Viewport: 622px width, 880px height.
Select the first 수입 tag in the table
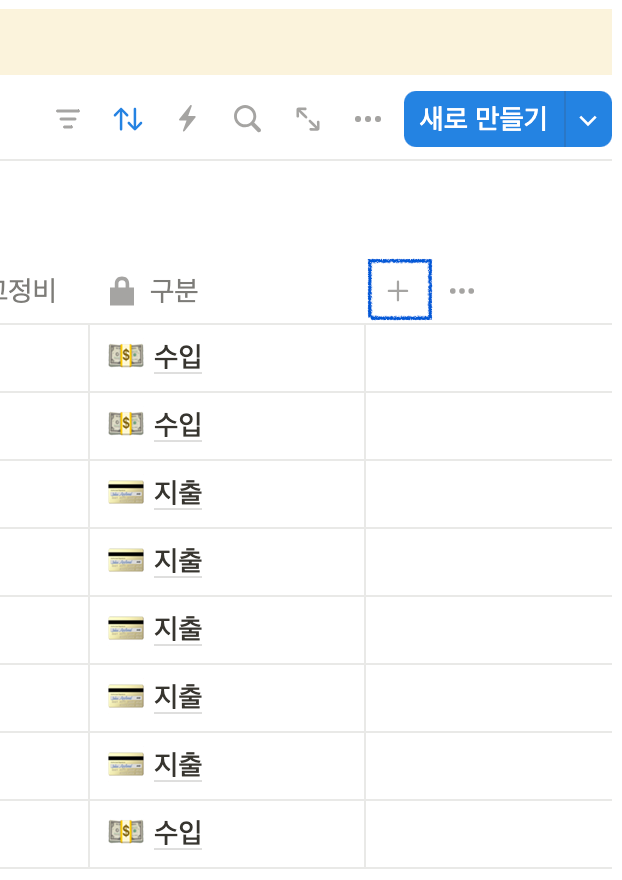(176, 356)
